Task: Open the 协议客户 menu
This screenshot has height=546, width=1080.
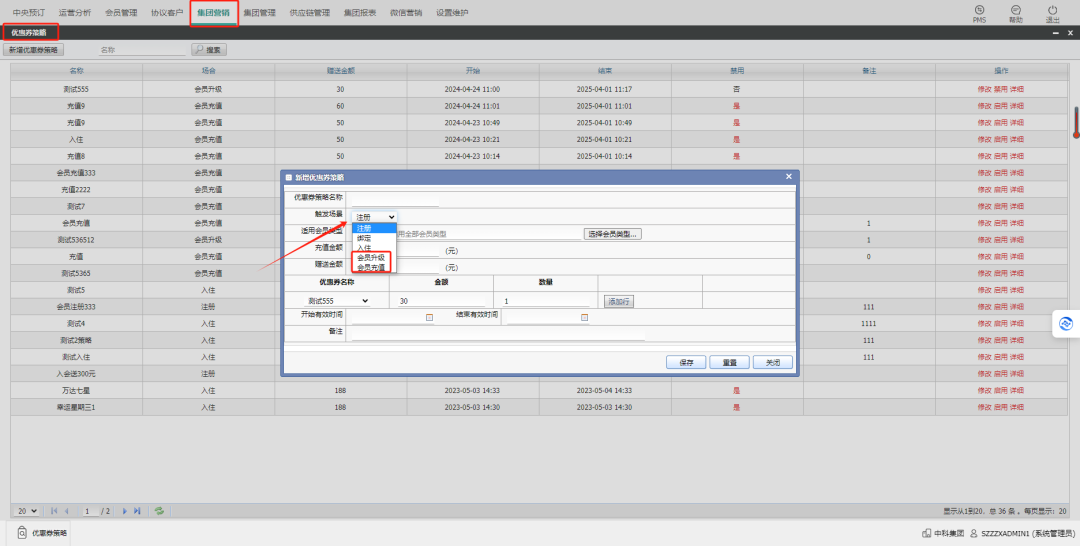Action: point(167,12)
